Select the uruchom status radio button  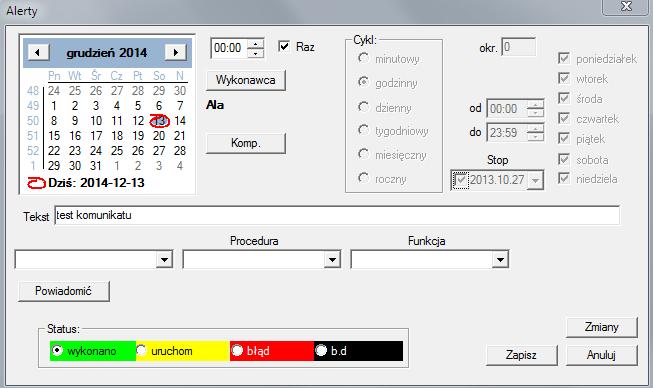click(141, 351)
